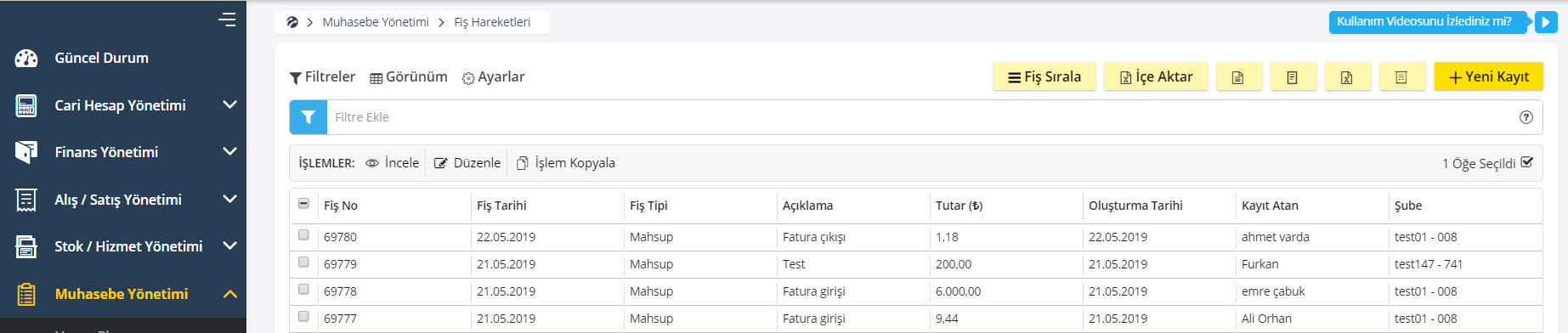Viewport: 1568px width, 333px height.
Task: Click İşlem Kopyala action
Action: (x=566, y=163)
